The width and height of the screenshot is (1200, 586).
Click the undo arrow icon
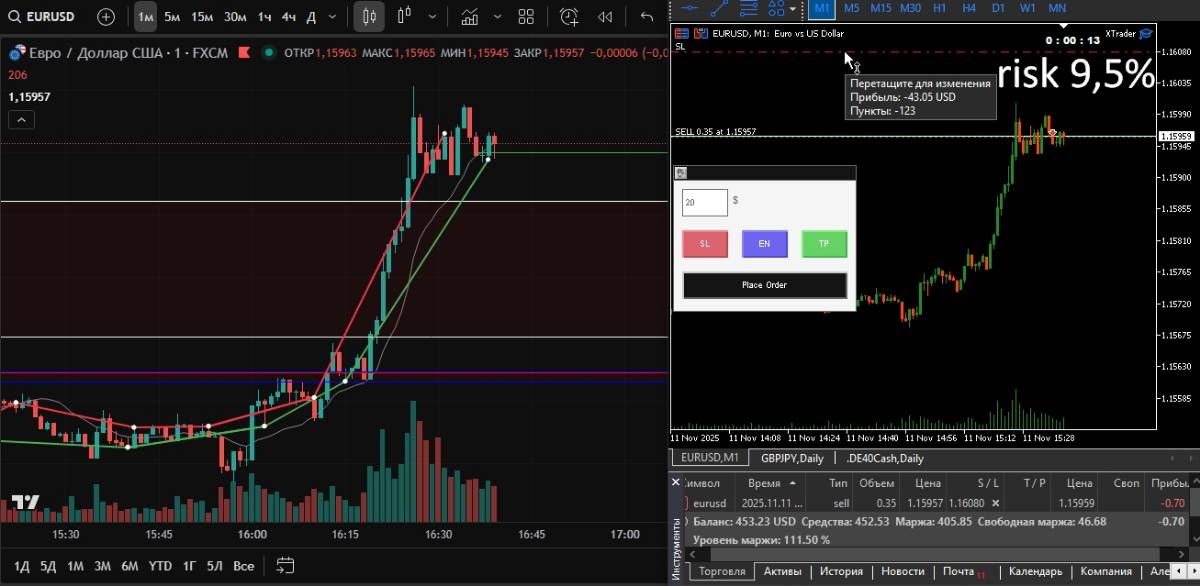pyautogui.click(x=646, y=16)
